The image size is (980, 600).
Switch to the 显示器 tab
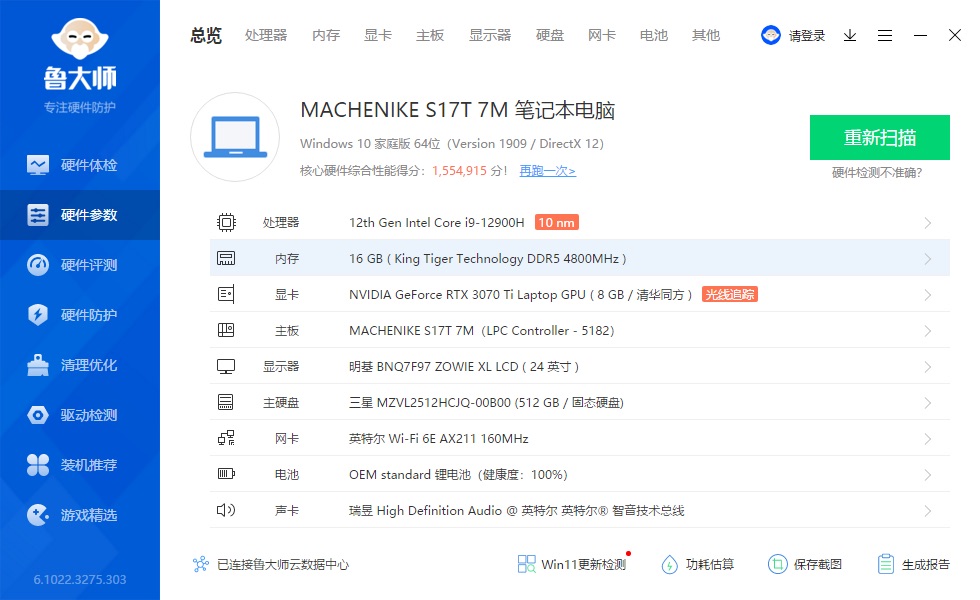(490, 36)
